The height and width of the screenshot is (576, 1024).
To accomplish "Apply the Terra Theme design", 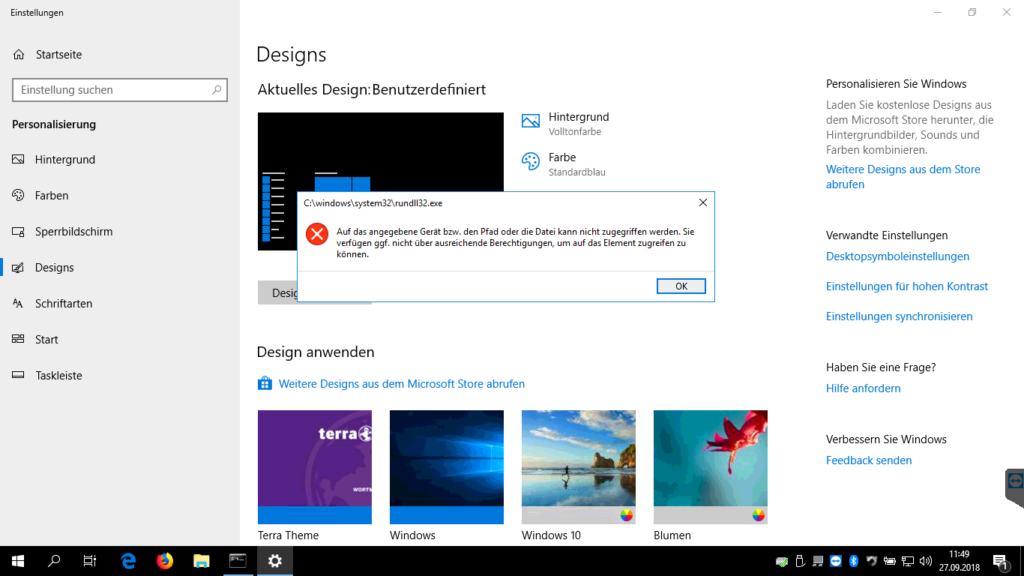I will tap(314, 466).
